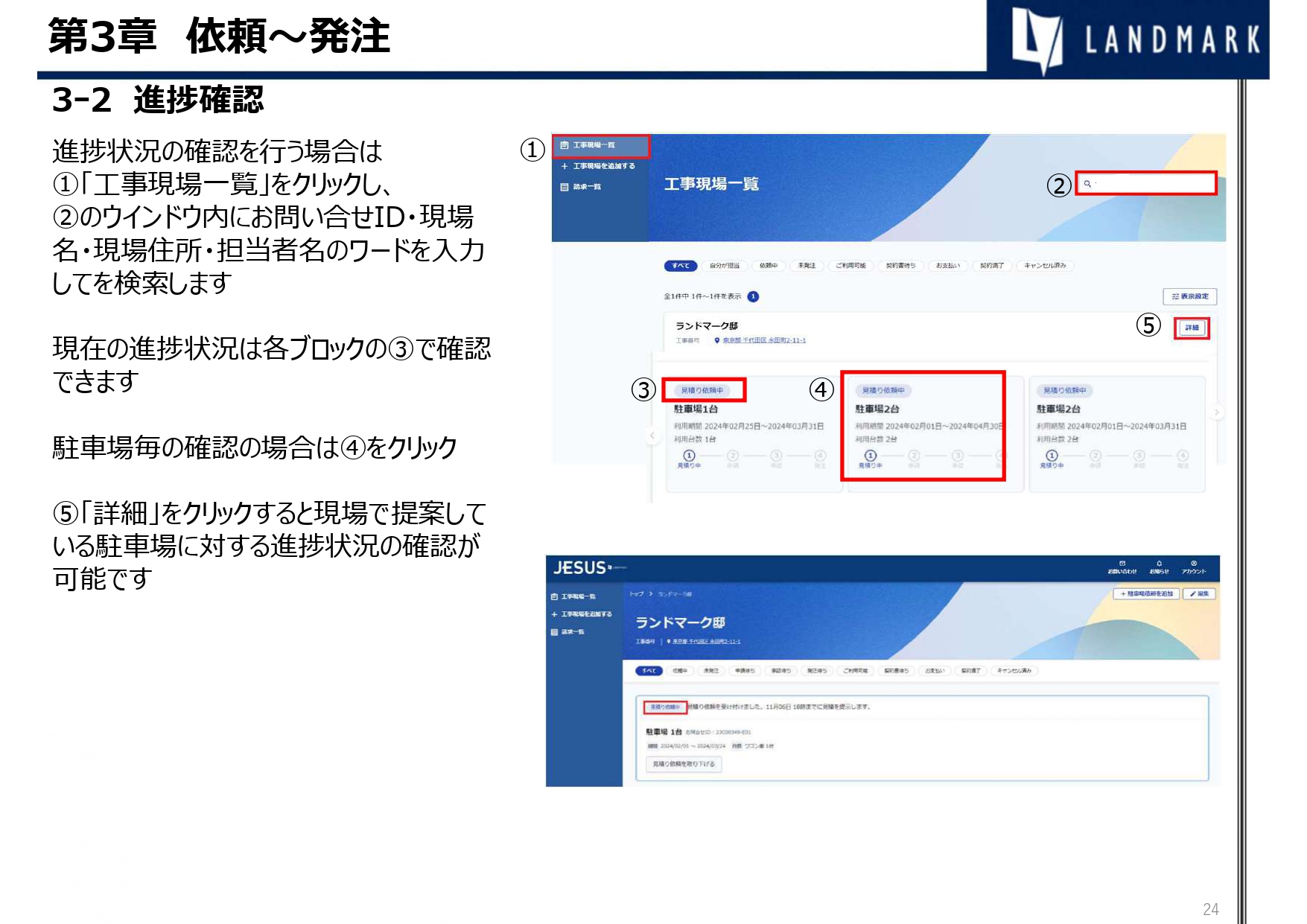Open 請求一覧 label in the lower sidebar
Viewport: 1307px width, 924px height.
[573, 632]
